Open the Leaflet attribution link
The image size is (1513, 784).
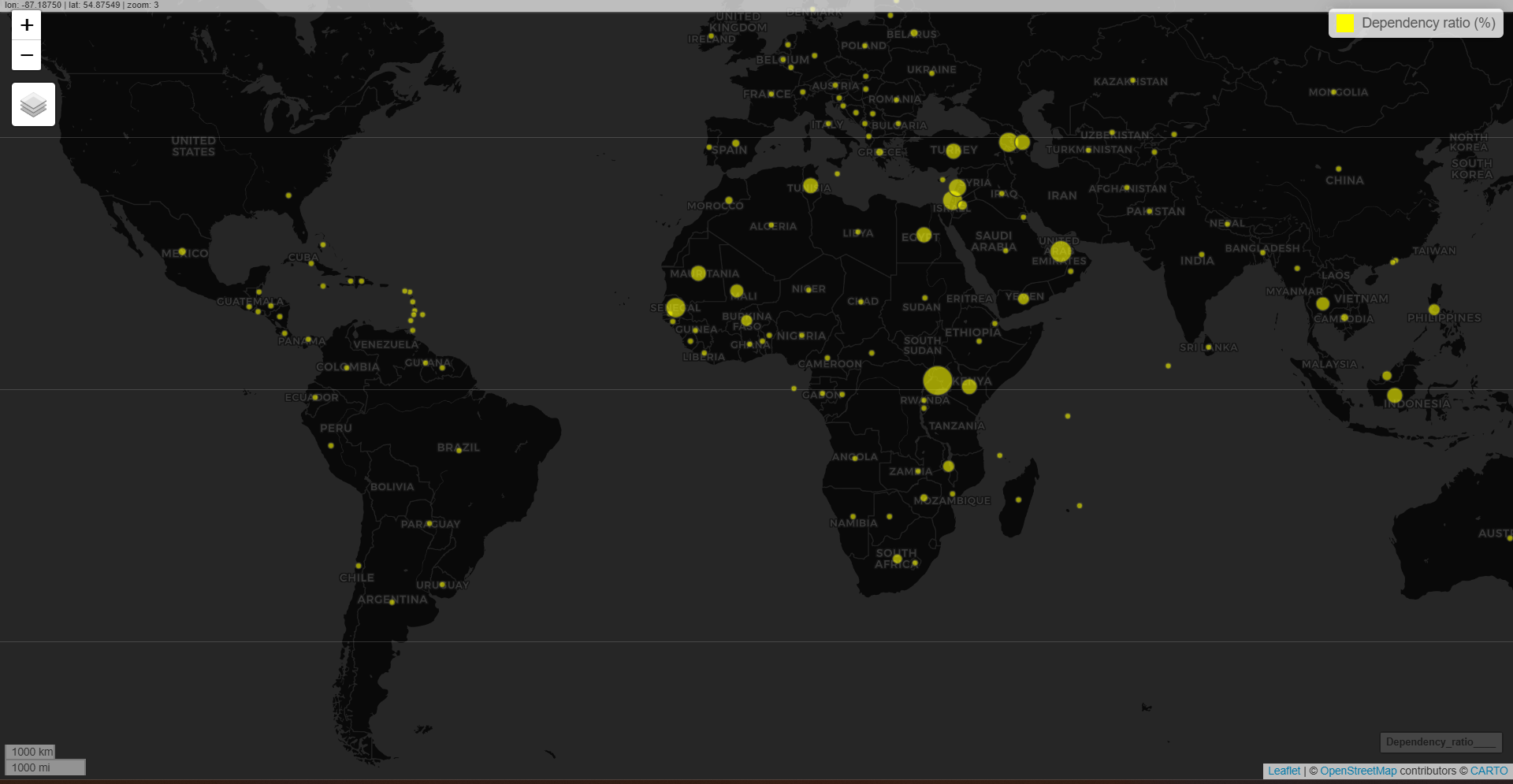tap(1284, 771)
